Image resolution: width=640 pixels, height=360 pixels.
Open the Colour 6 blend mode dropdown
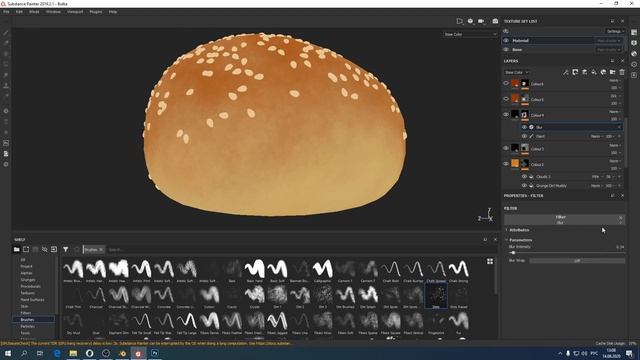point(615,80)
